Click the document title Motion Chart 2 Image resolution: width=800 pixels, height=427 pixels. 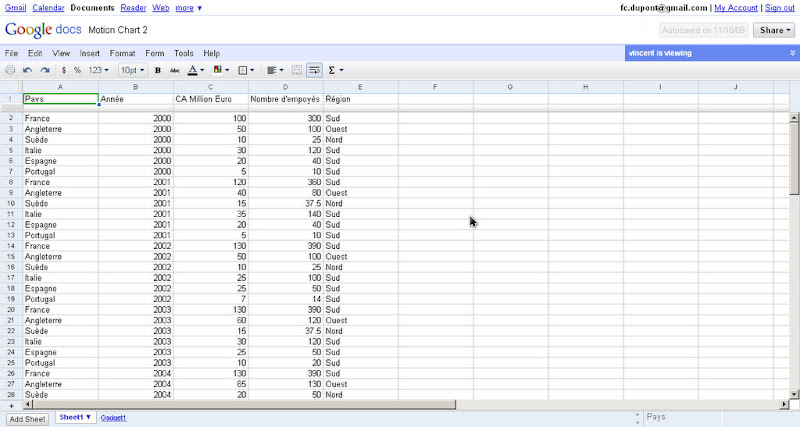118,30
